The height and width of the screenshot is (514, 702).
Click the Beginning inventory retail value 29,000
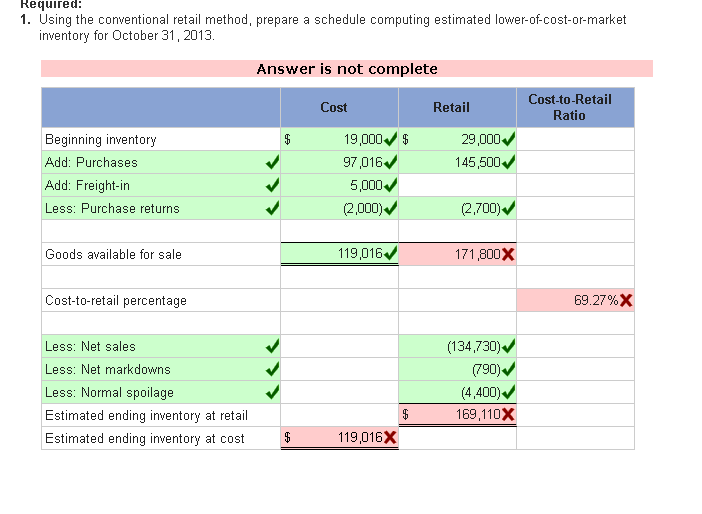pos(481,139)
